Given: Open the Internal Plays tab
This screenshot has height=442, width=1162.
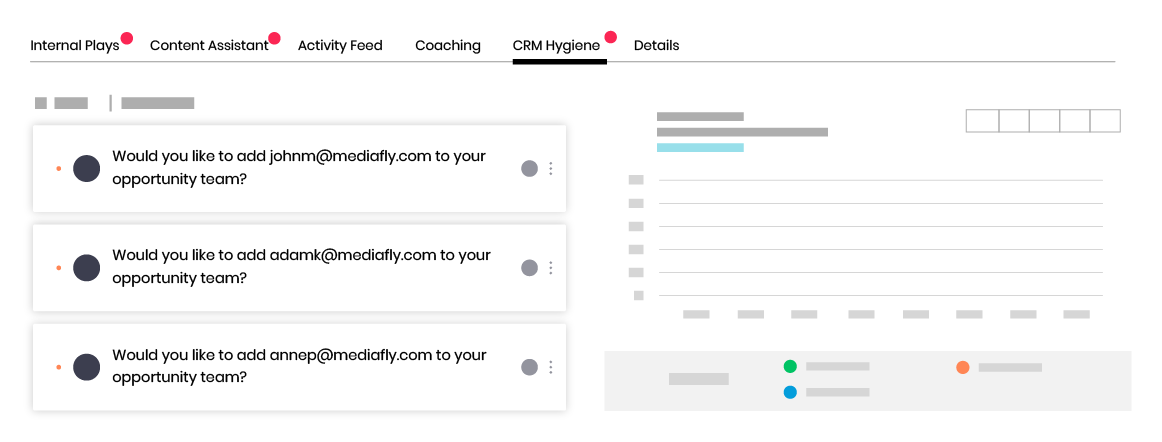Looking at the screenshot, I should (75, 45).
